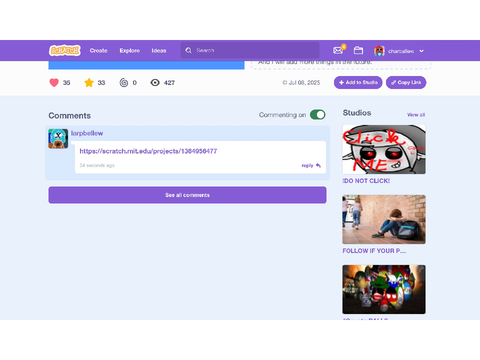Screen dimensions: 480x360
Task: Open the Explore menu item
Action: (x=130, y=51)
